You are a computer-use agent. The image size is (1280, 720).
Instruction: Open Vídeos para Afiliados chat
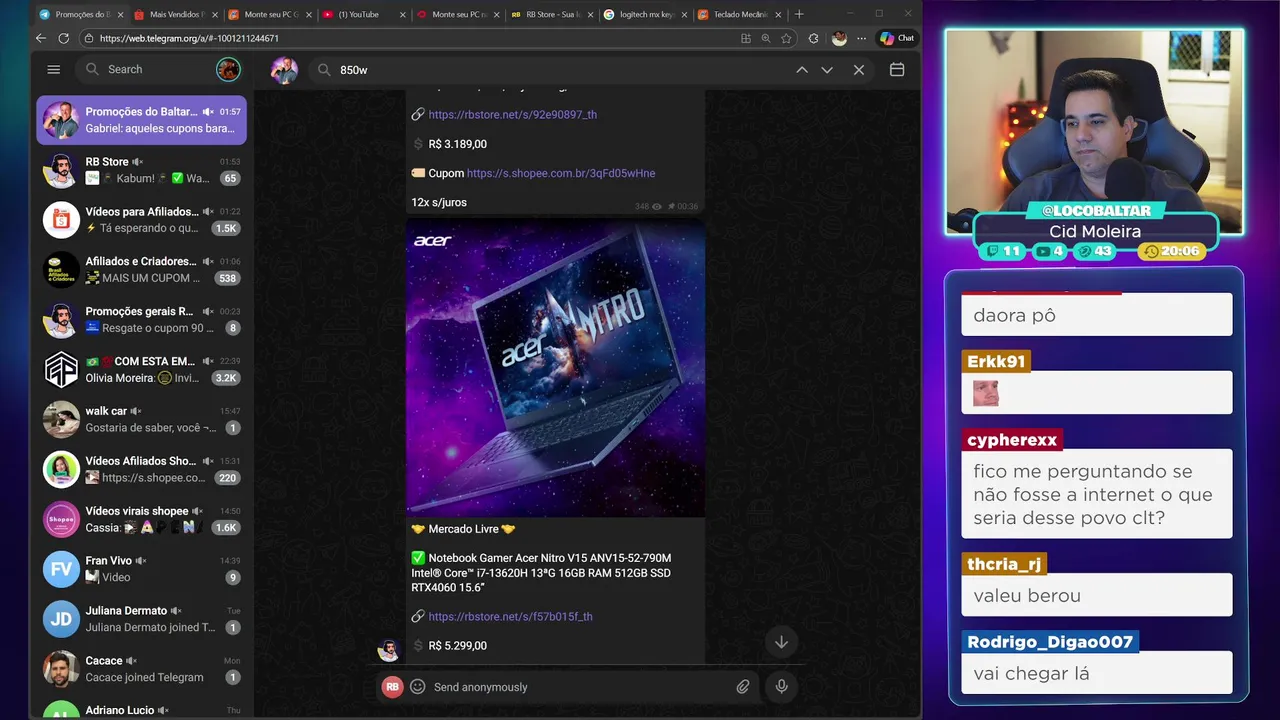pyautogui.click(x=142, y=220)
